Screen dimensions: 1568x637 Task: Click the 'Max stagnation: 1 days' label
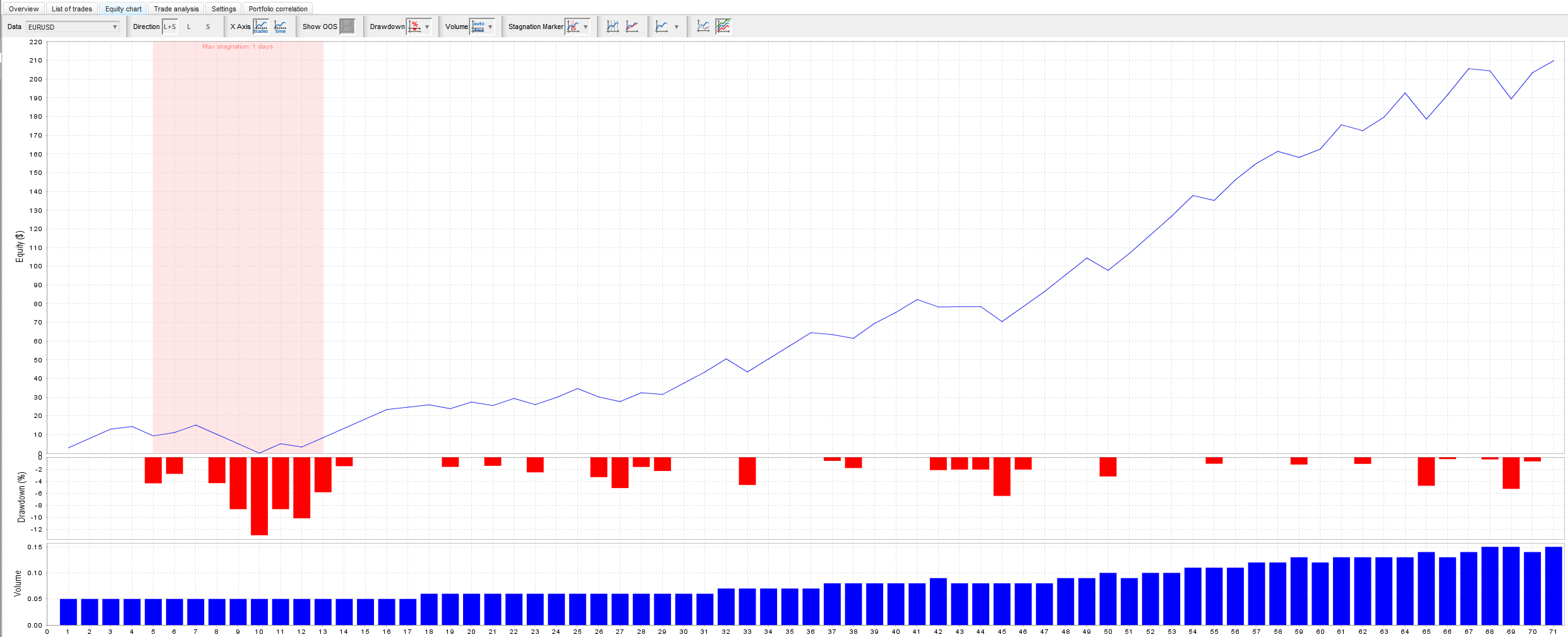pos(238,47)
